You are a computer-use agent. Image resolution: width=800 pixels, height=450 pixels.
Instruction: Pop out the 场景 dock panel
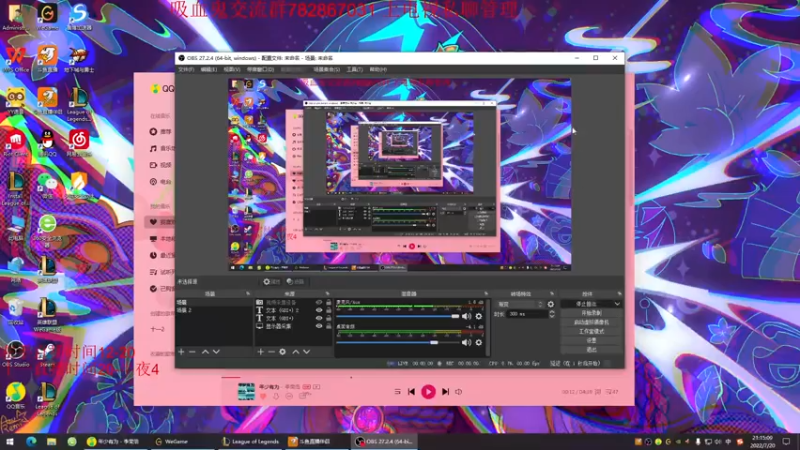coord(248,294)
